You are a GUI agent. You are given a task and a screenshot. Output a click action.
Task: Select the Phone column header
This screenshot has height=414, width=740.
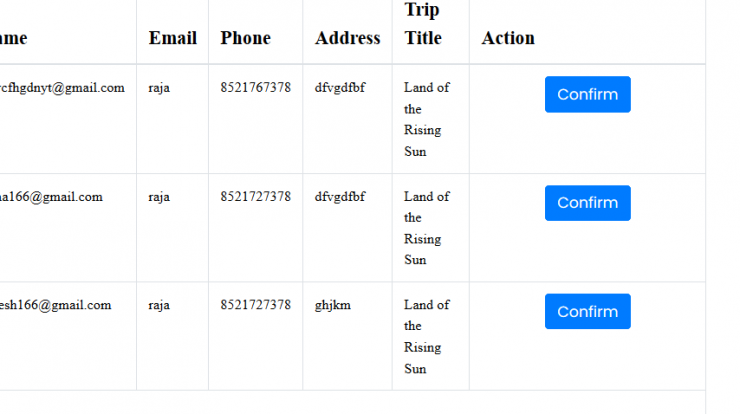(245, 38)
